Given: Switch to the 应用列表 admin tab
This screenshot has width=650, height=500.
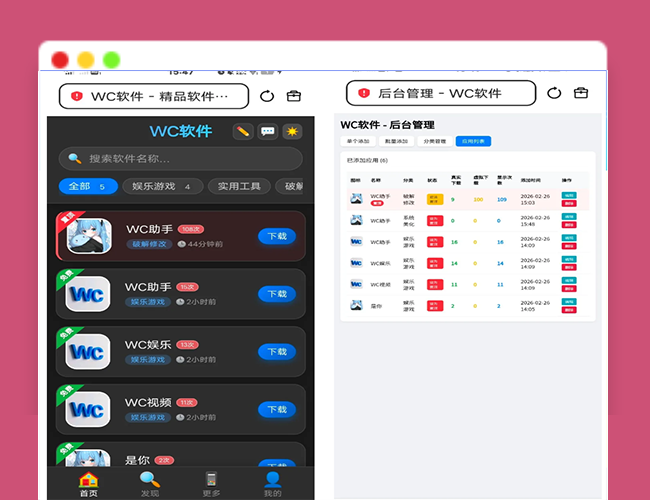Looking at the screenshot, I should (x=473, y=141).
